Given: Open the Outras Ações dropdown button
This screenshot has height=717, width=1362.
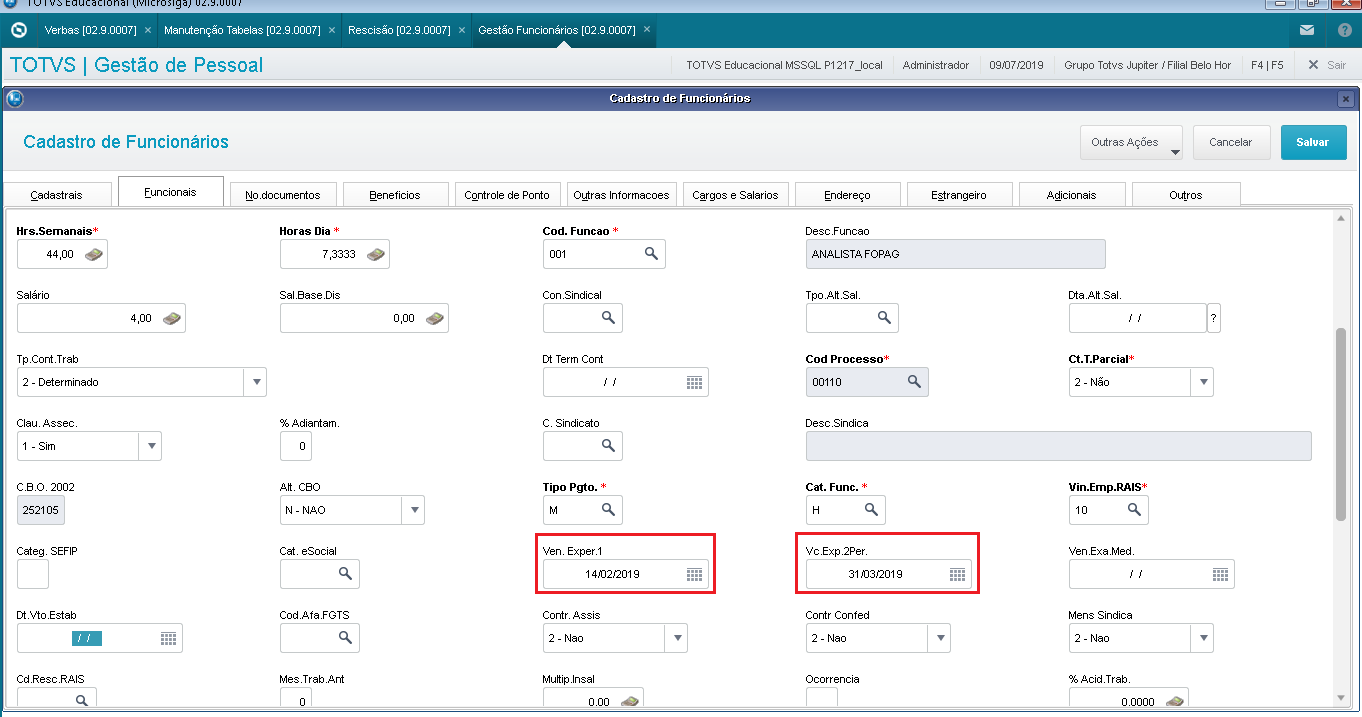Looking at the screenshot, I should pos(1132,143).
